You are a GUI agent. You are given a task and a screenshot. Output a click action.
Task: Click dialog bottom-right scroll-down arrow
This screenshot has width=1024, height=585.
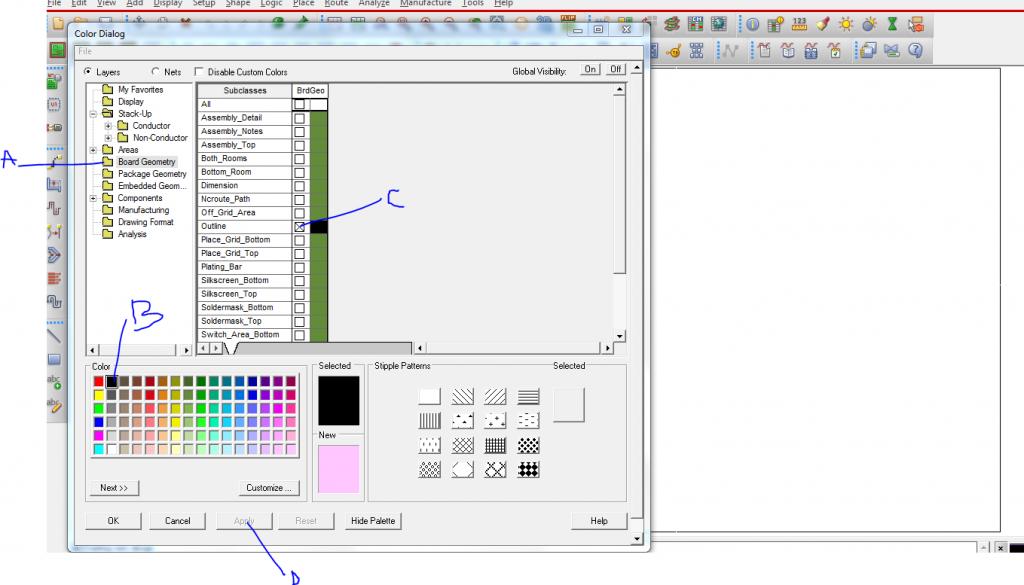point(637,539)
